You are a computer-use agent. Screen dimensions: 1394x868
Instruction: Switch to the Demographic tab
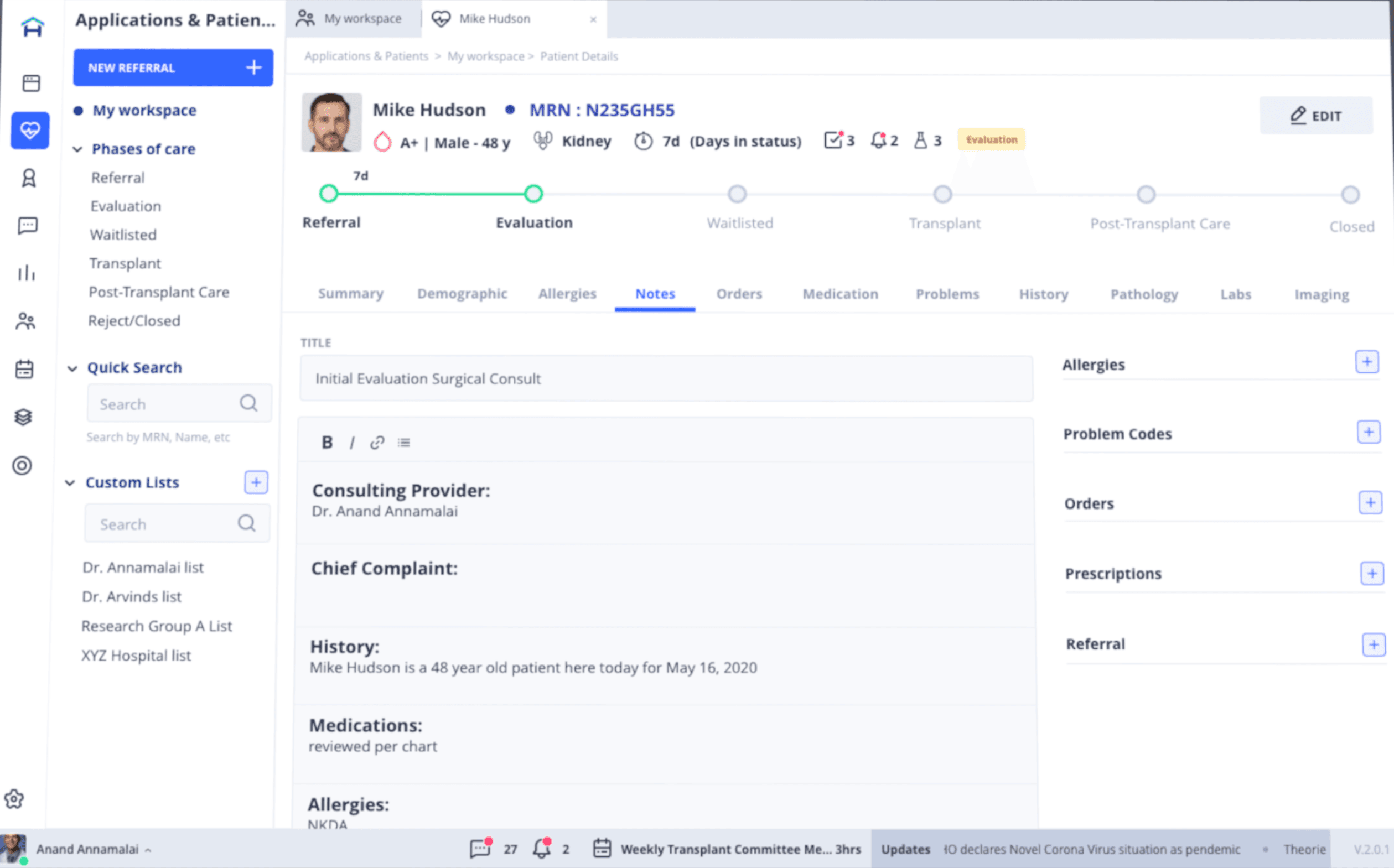462,293
